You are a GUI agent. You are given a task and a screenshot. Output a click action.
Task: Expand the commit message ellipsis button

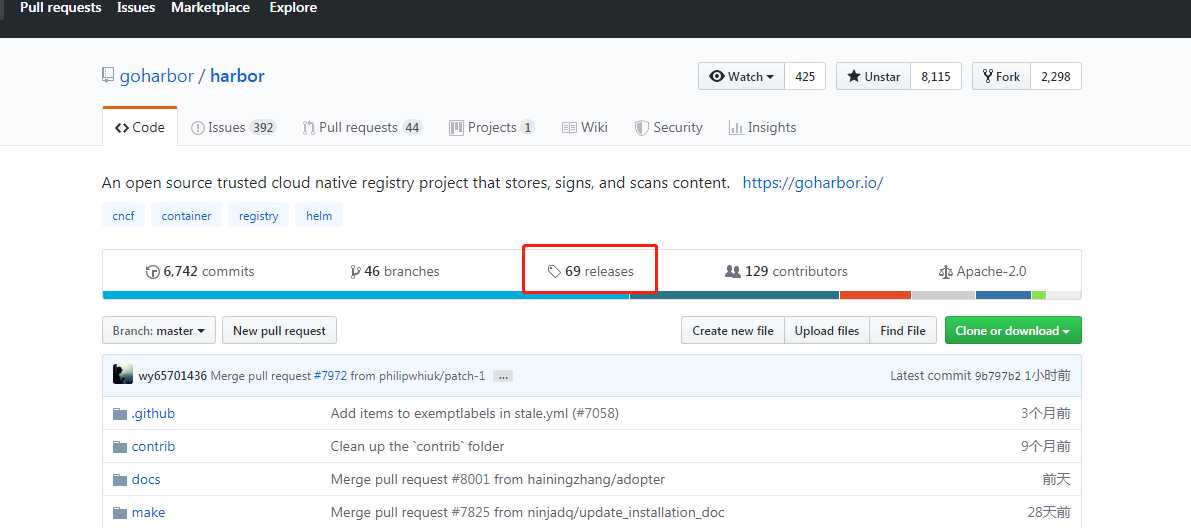click(503, 376)
